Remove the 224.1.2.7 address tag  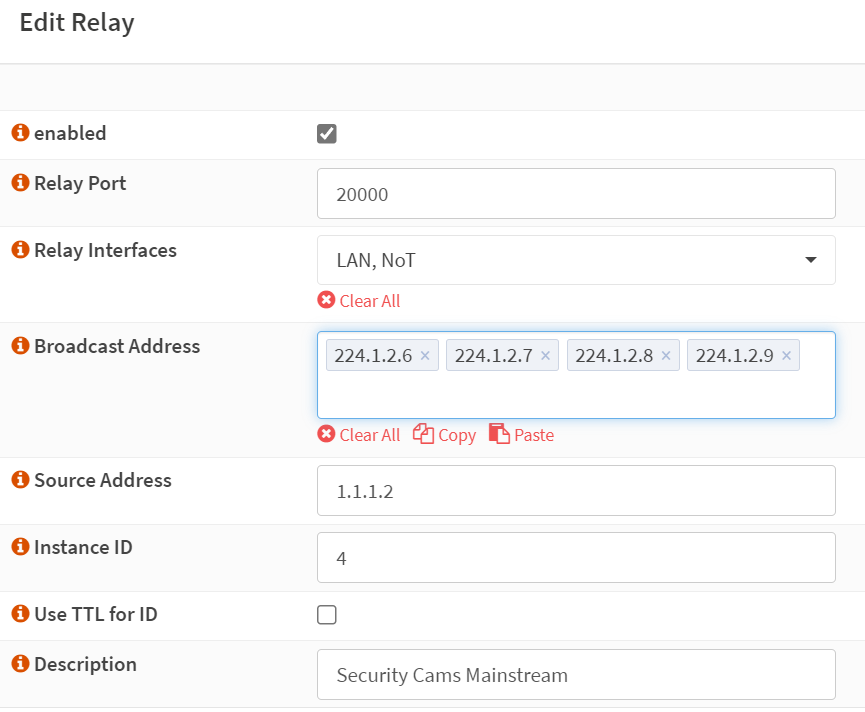pos(546,356)
